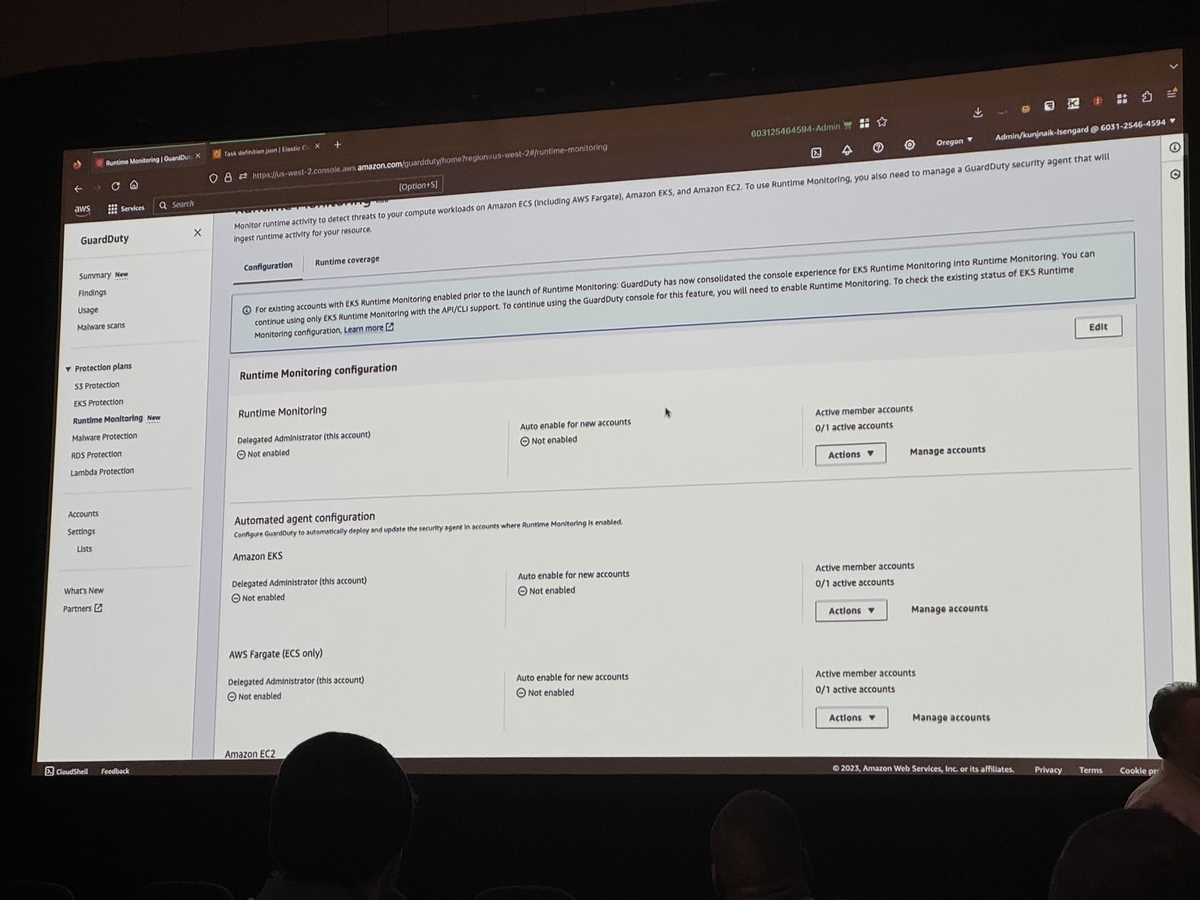Open Actions dropdown for Amazon EKS
This screenshot has width=1200, height=900.
851,611
